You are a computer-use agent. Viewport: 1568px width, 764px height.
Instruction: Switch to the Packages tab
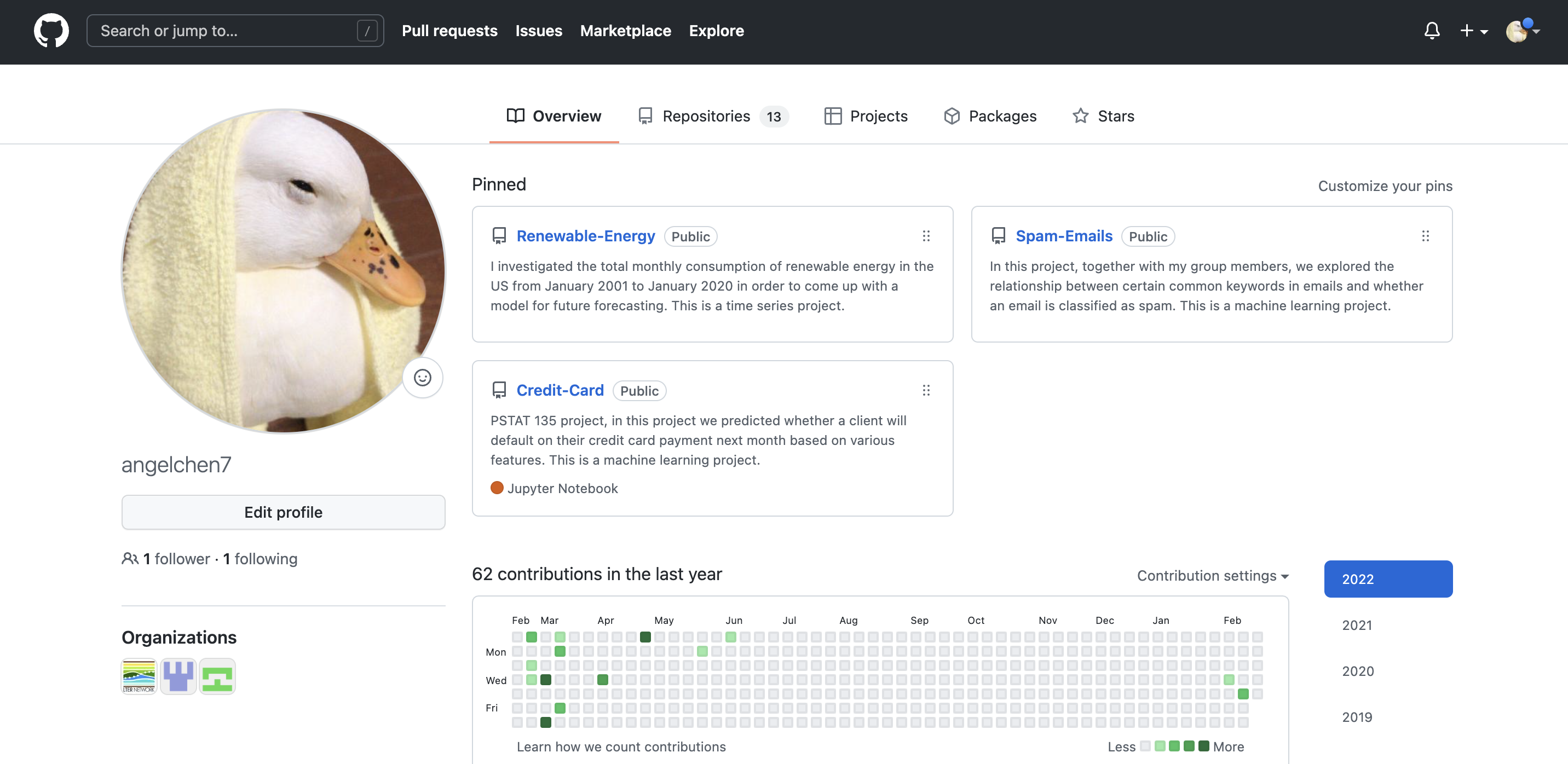[x=990, y=116]
